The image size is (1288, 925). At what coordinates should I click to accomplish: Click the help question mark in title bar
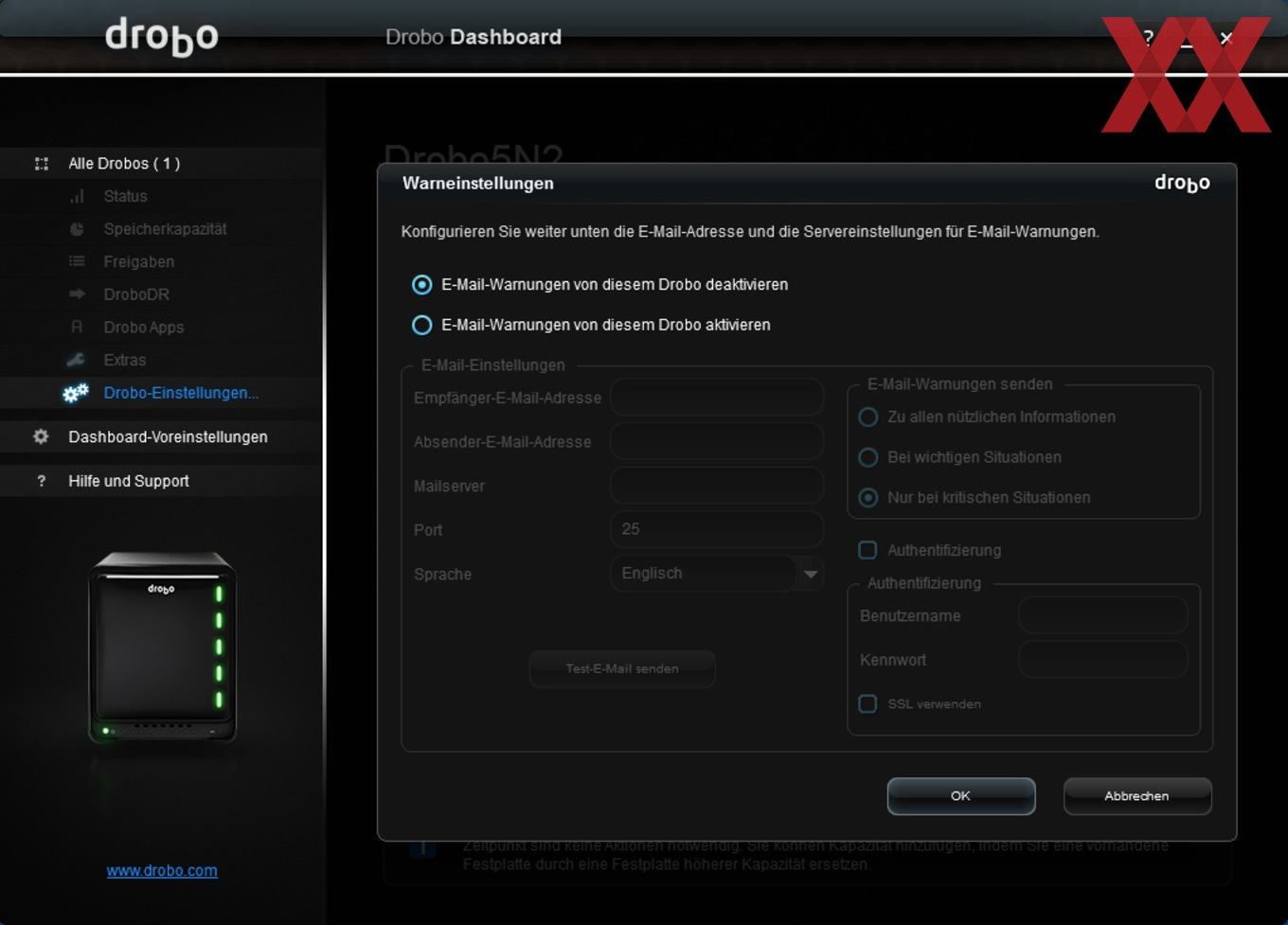coord(1148,38)
